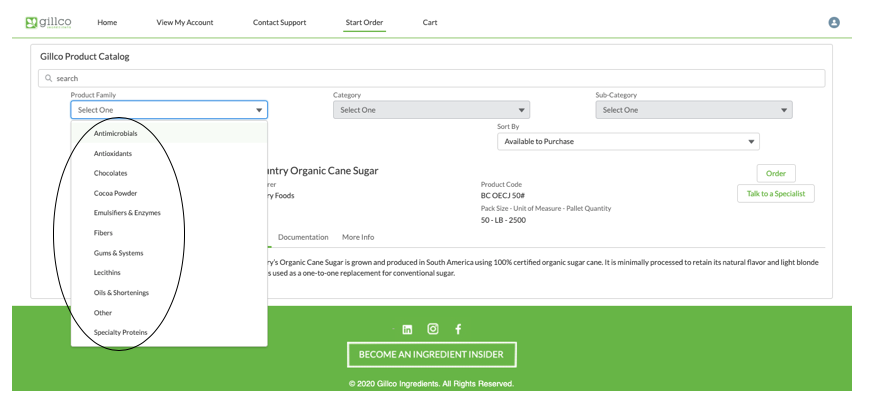The height and width of the screenshot is (405, 869).
Task: Select the Specialty Proteins option
Action: 169,332
